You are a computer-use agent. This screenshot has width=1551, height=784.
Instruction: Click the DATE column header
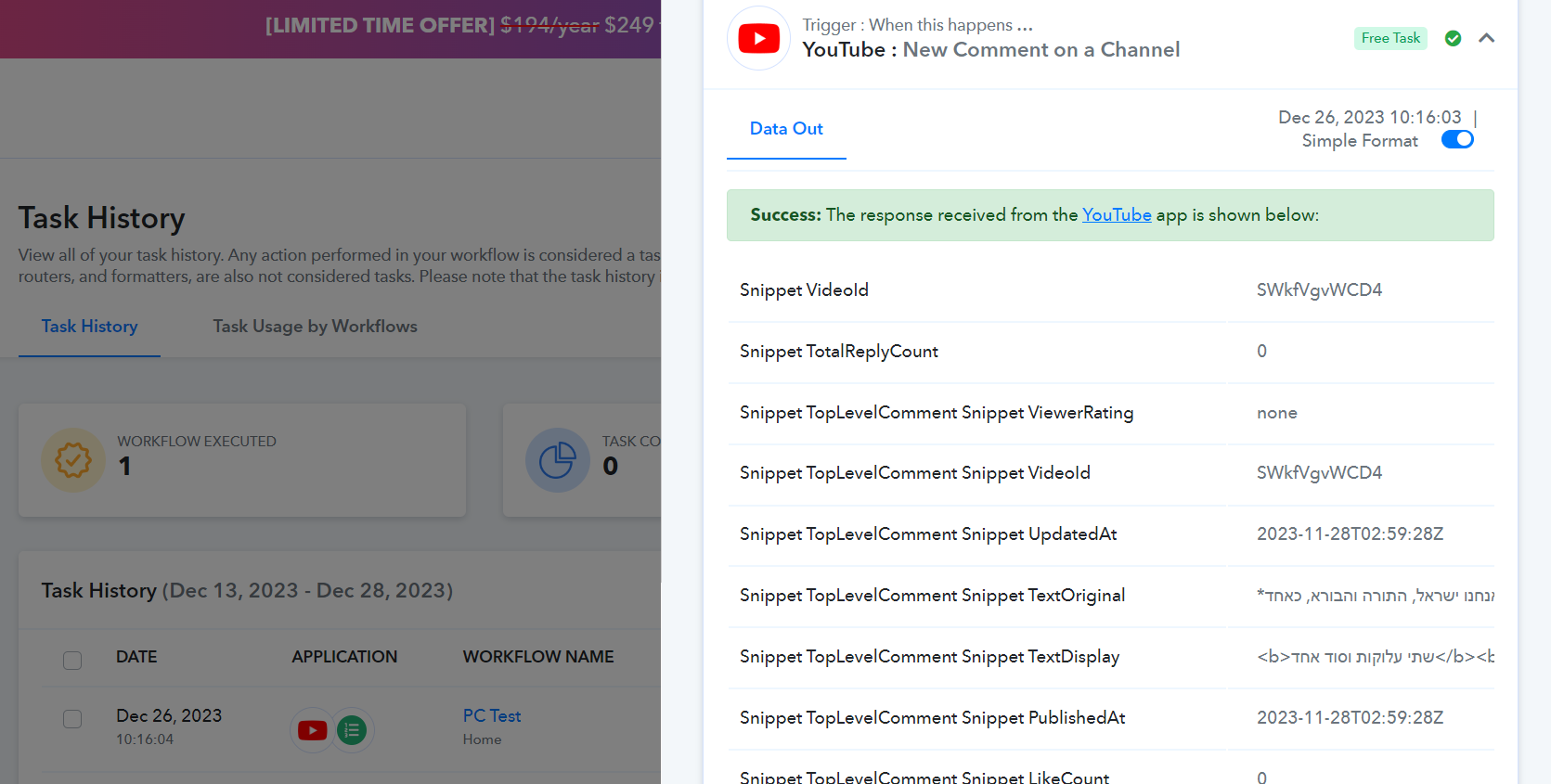[136, 657]
